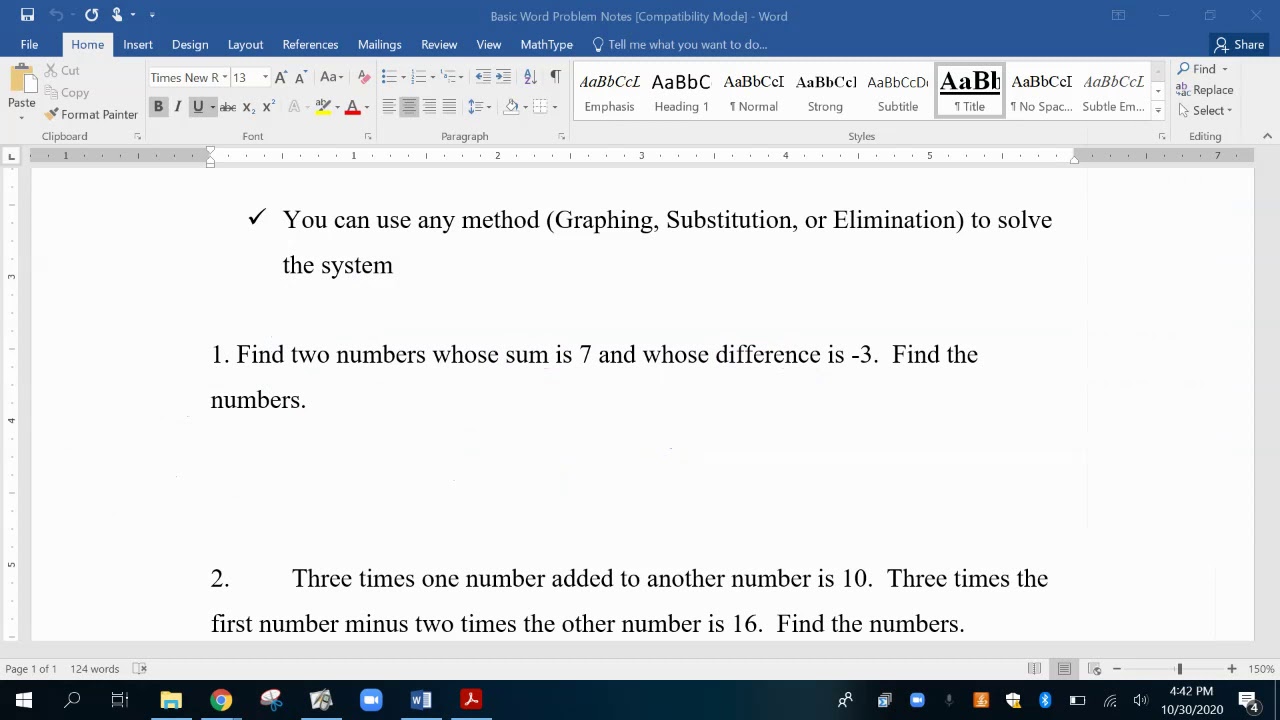Expand the Styles gallery more button

point(1158,111)
